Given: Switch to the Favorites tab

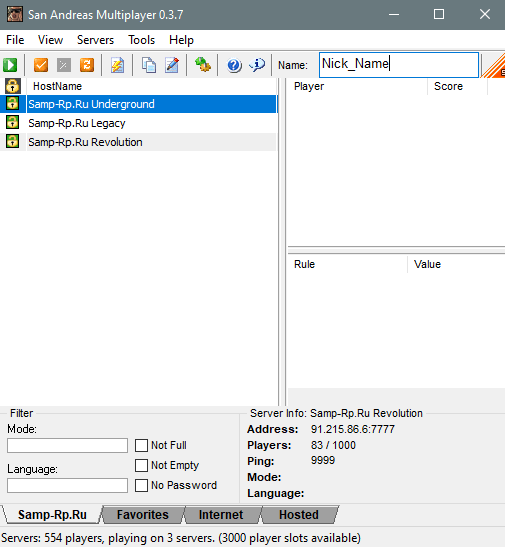Looking at the screenshot, I should (x=142, y=515).
